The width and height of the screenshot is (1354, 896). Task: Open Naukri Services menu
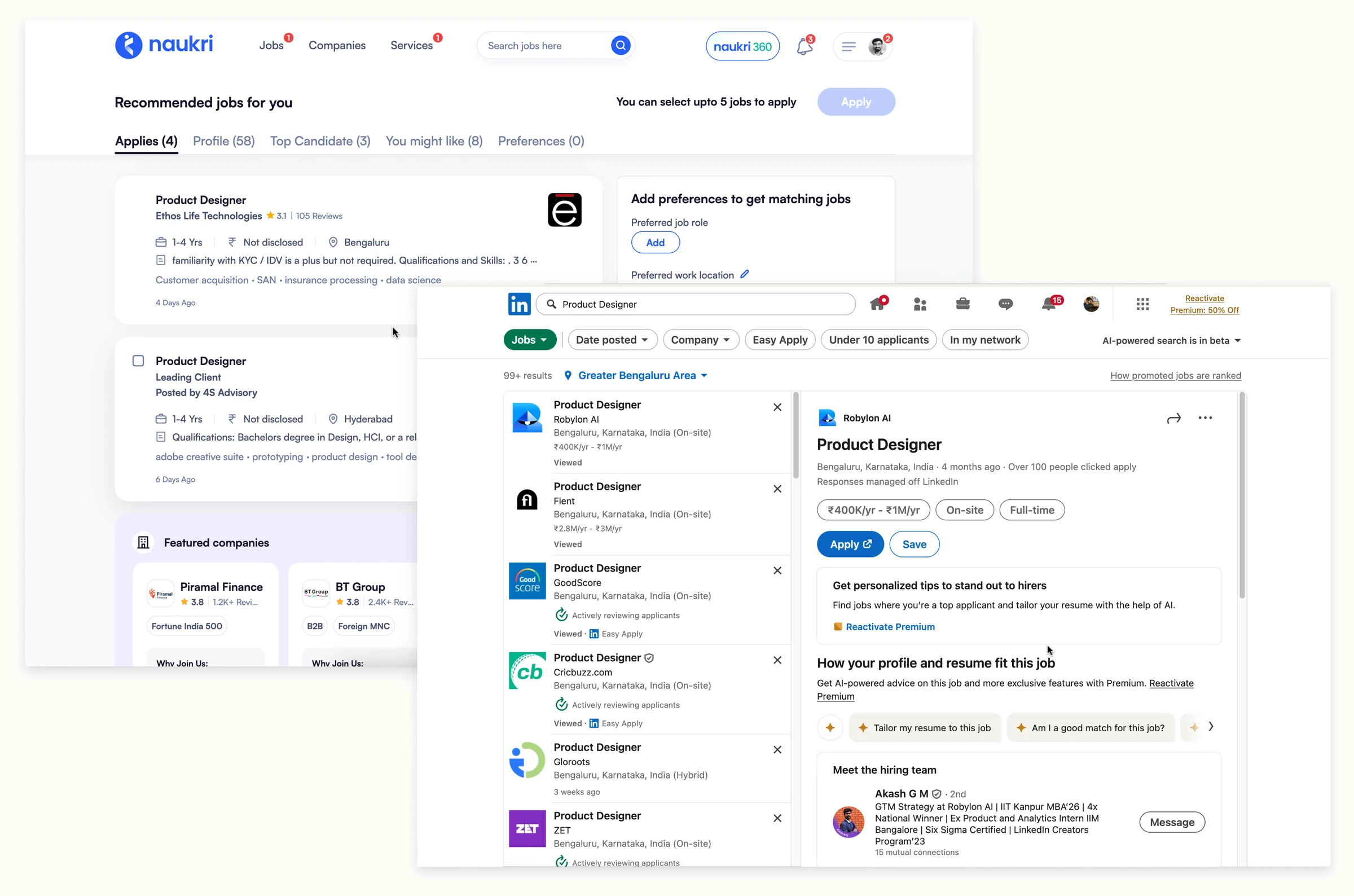pyautogui.click(x=411, y=45)
